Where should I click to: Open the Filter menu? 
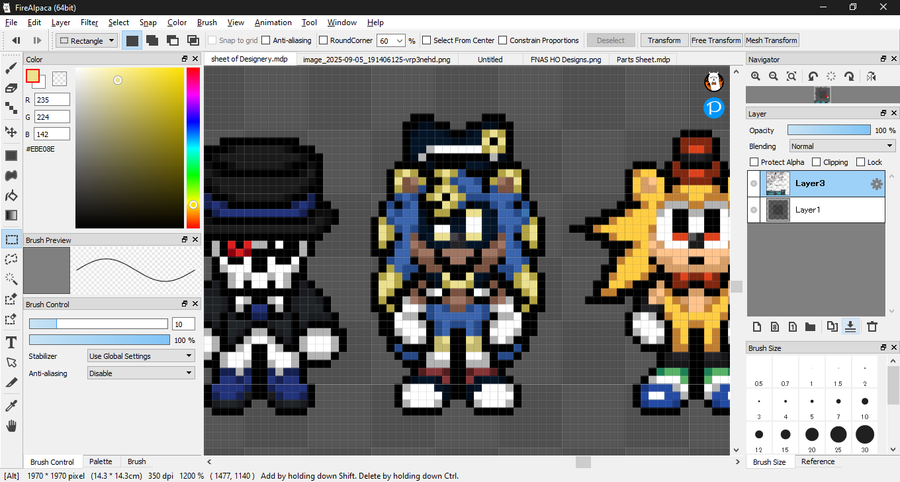coord(89,22)
